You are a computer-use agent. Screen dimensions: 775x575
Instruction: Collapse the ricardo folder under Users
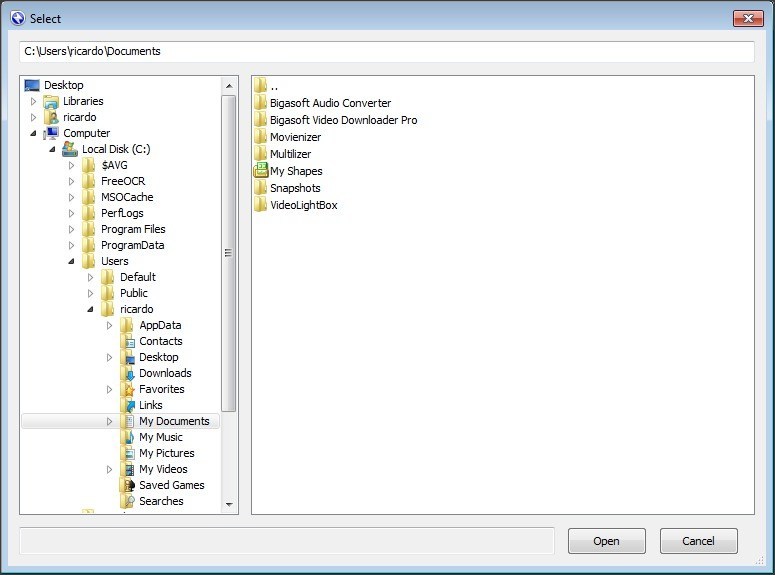click(x=90, y=310)
